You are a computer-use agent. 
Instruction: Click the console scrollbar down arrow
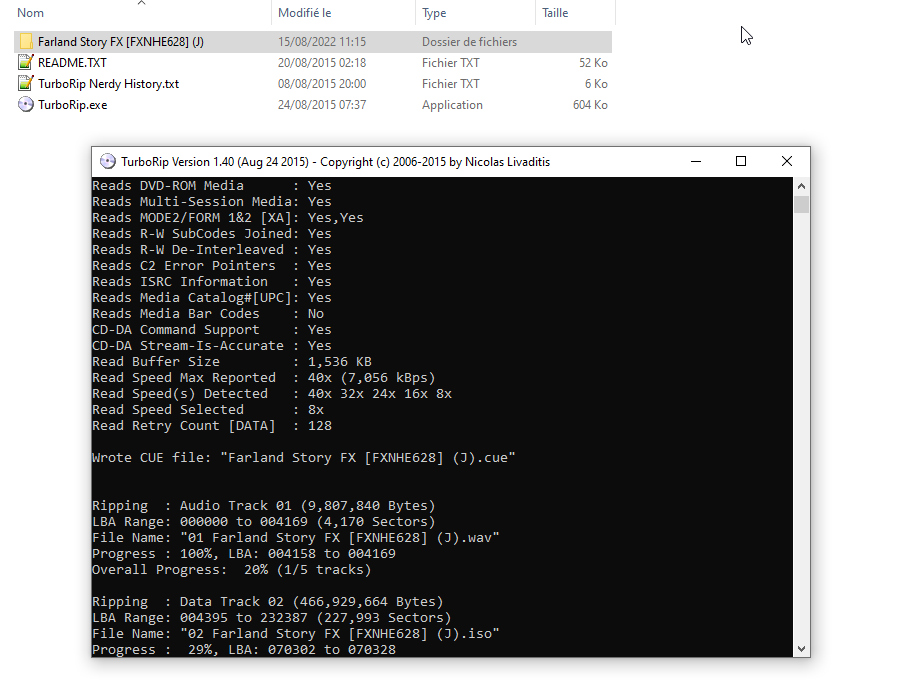(801, 649)
